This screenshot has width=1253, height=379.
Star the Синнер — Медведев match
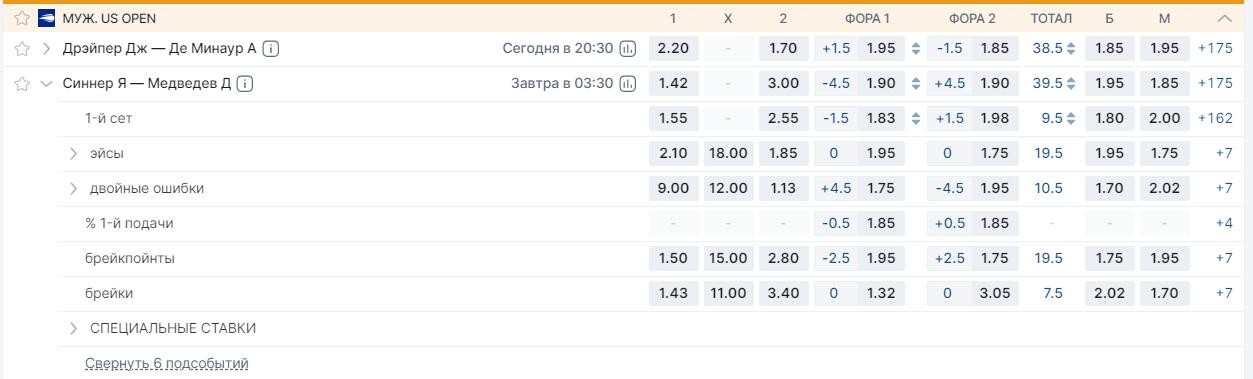22,84
